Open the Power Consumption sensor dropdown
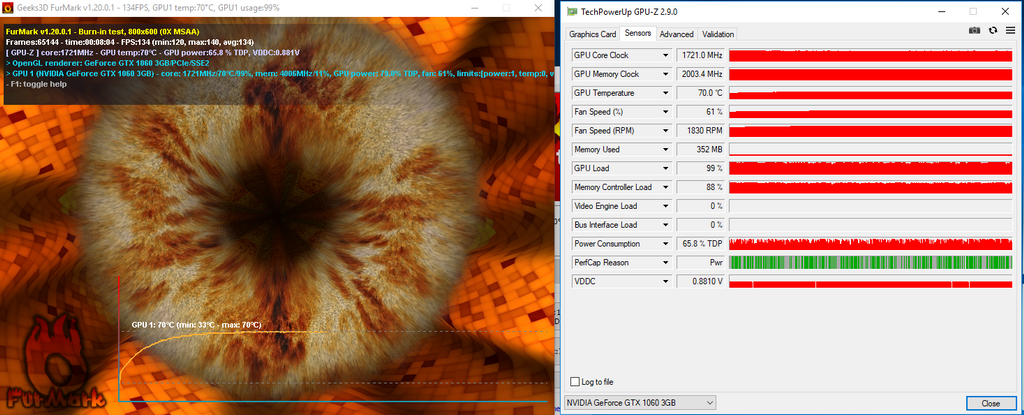Viewport: 1024px width, 415px height. click(x=665, y=244)
